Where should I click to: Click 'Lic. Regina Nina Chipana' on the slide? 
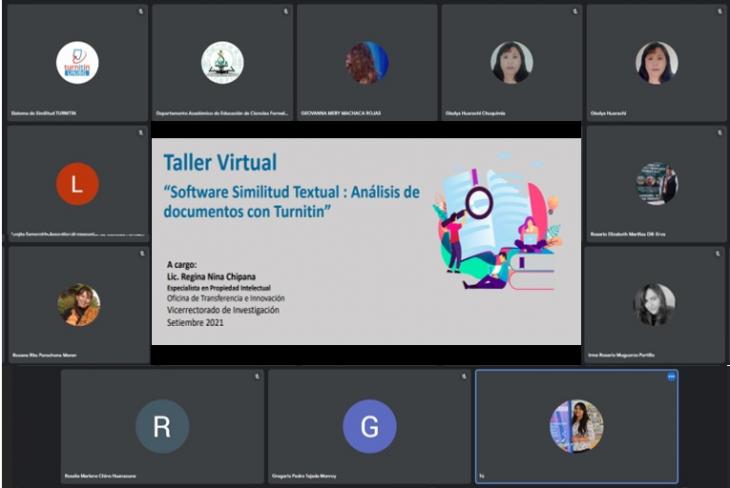tap(211, 277)
